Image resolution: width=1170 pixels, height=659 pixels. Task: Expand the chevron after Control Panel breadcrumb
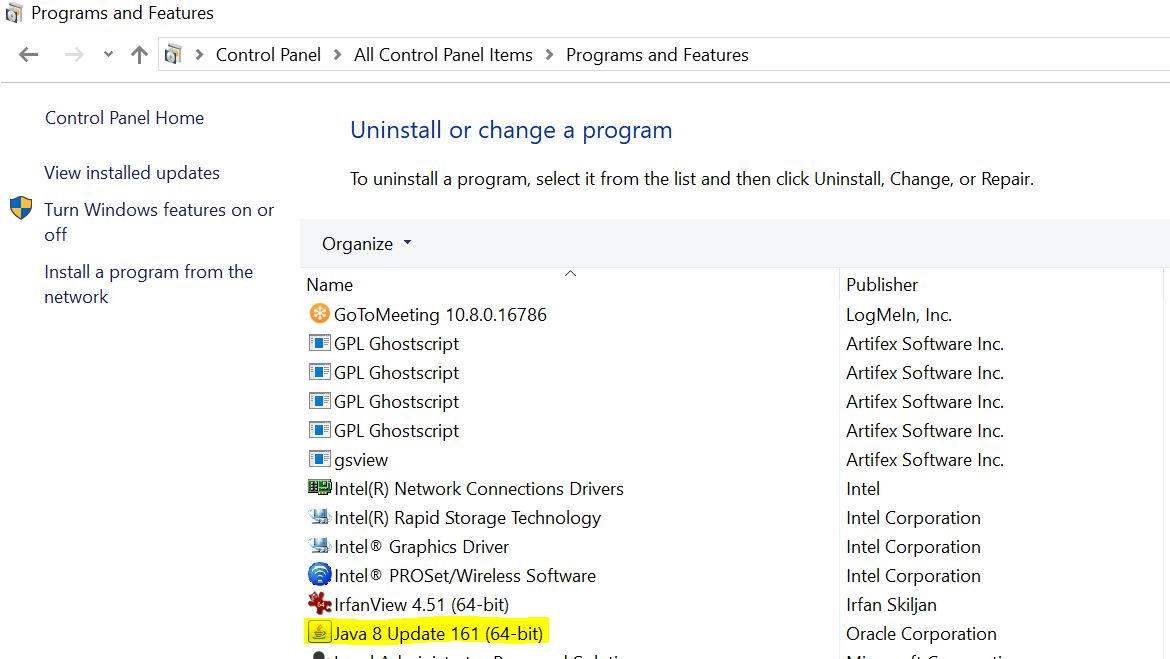click(x=337, y=54)
